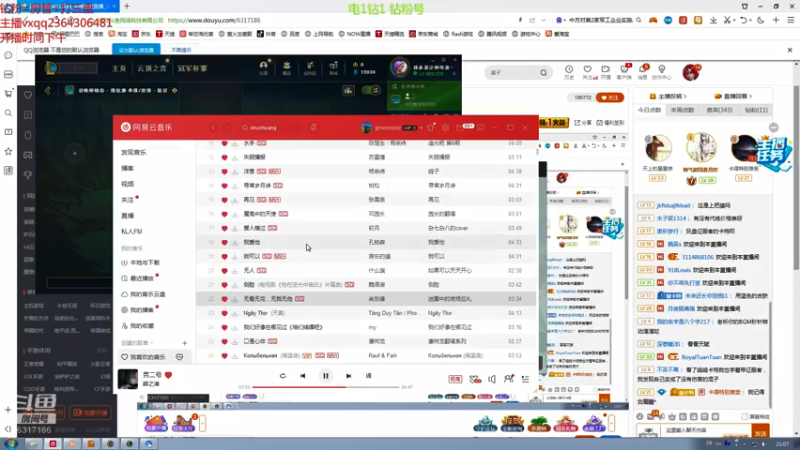
Task: Toggle the heart on song 无人
Action: tap(224, 270)
